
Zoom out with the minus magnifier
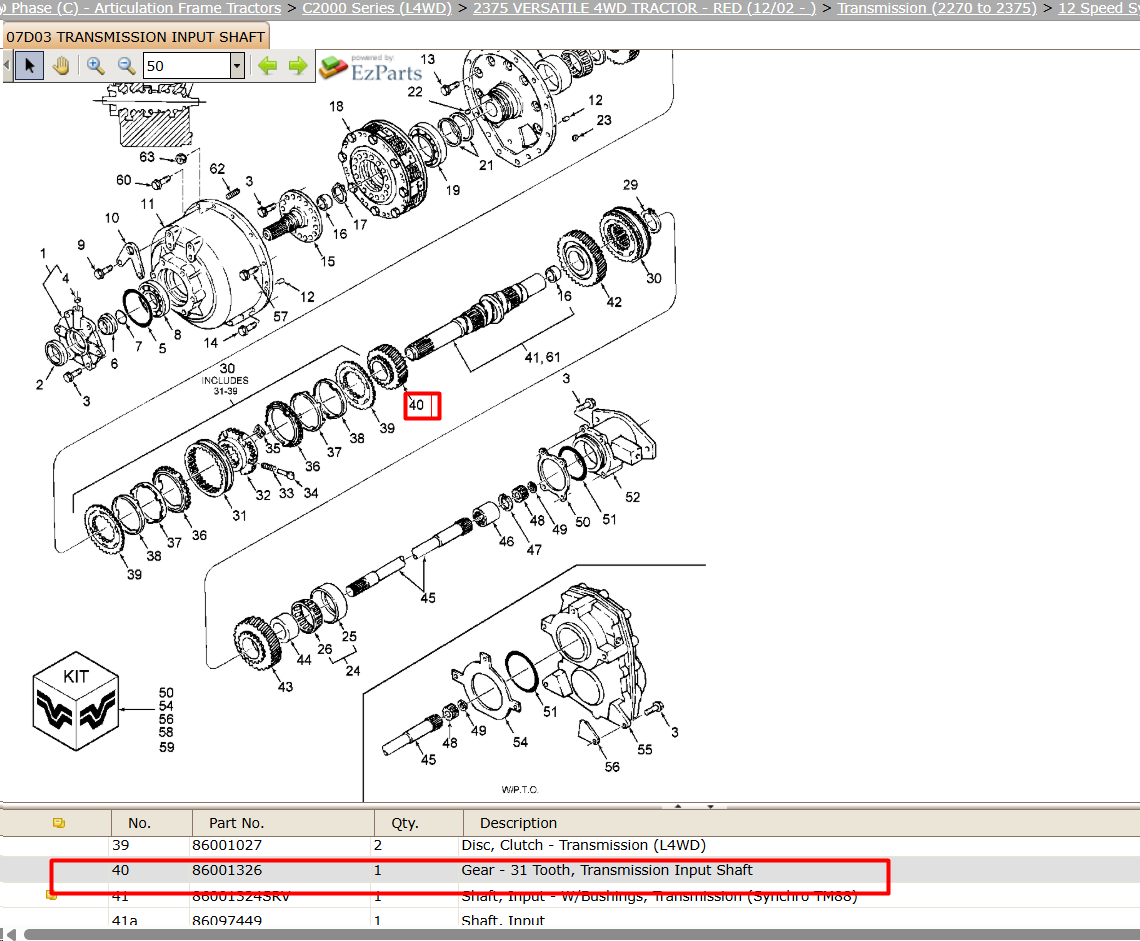pyautogui.click(x=127, y=66)
